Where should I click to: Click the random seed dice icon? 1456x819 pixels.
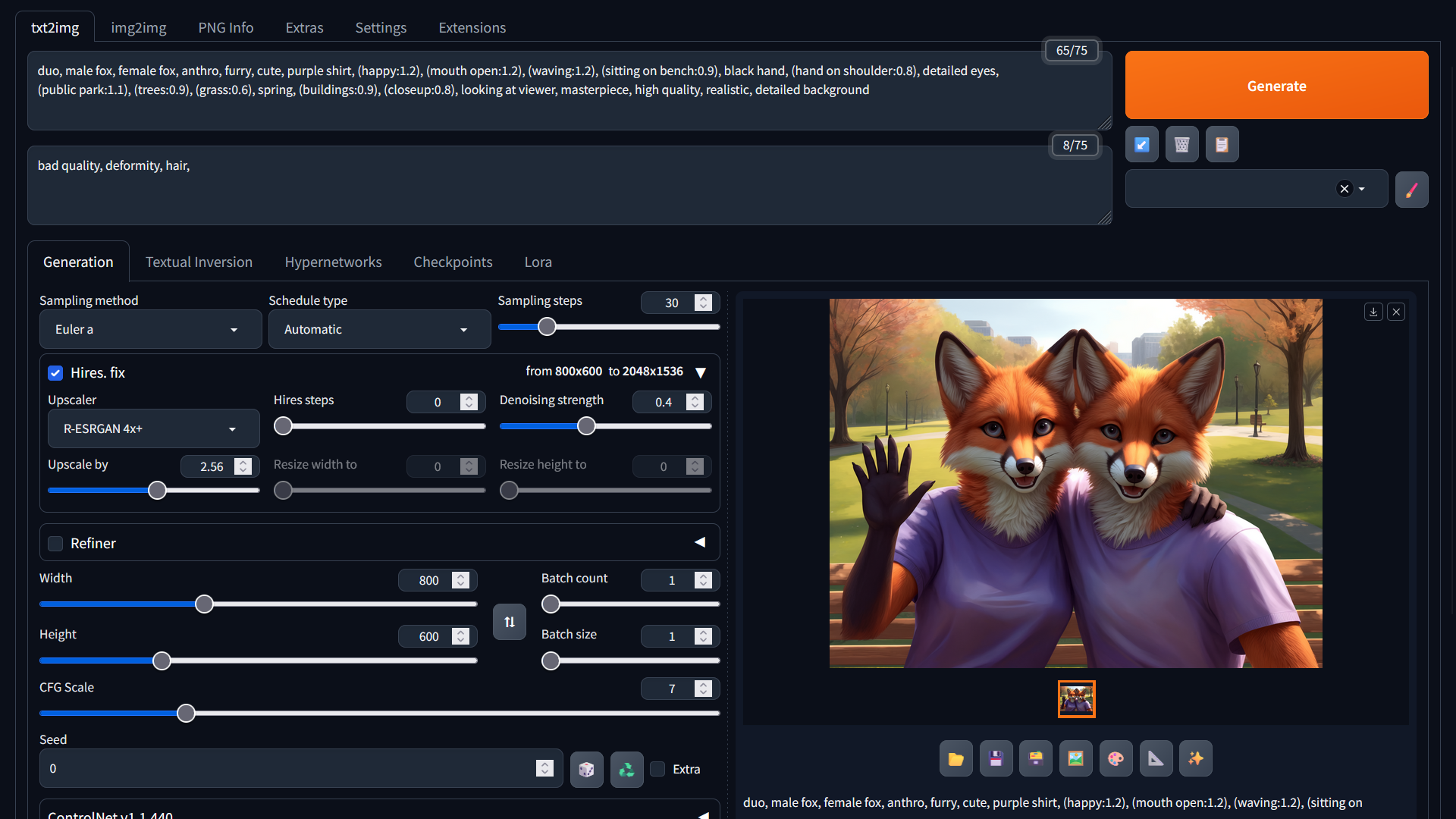click(586, 770)
